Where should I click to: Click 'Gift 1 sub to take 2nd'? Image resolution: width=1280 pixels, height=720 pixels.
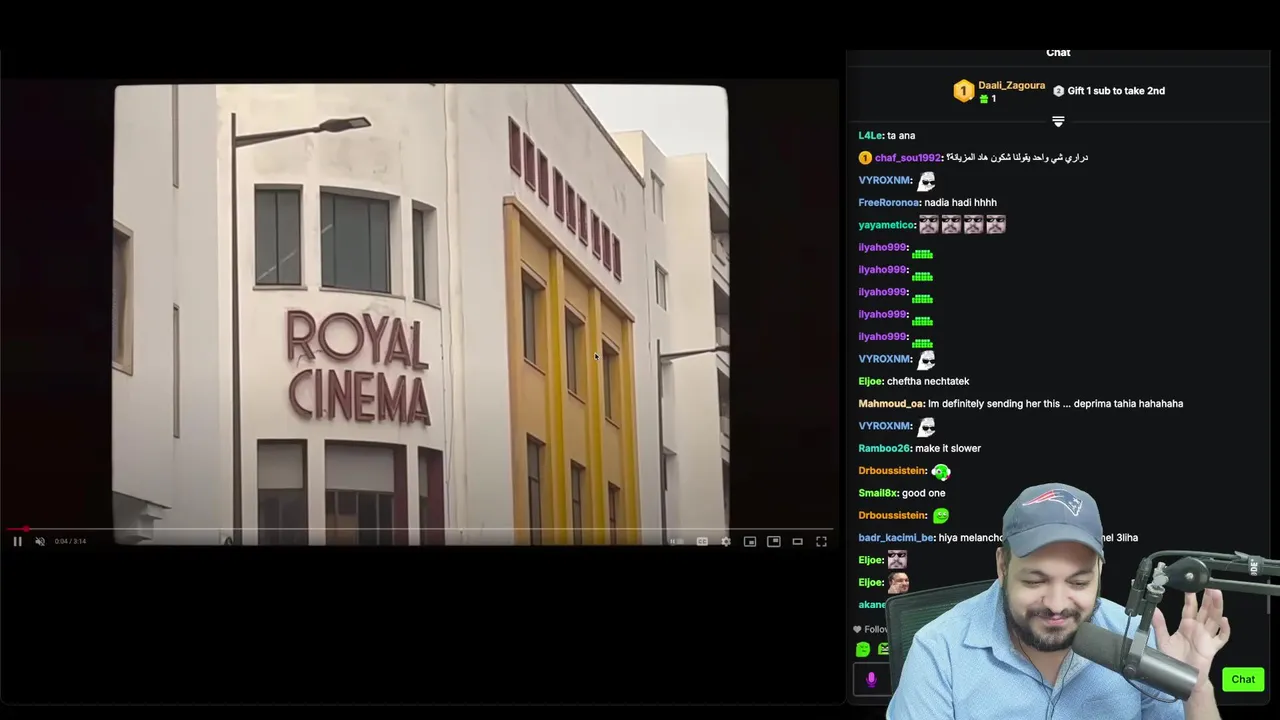click(x=1116, y=91)
